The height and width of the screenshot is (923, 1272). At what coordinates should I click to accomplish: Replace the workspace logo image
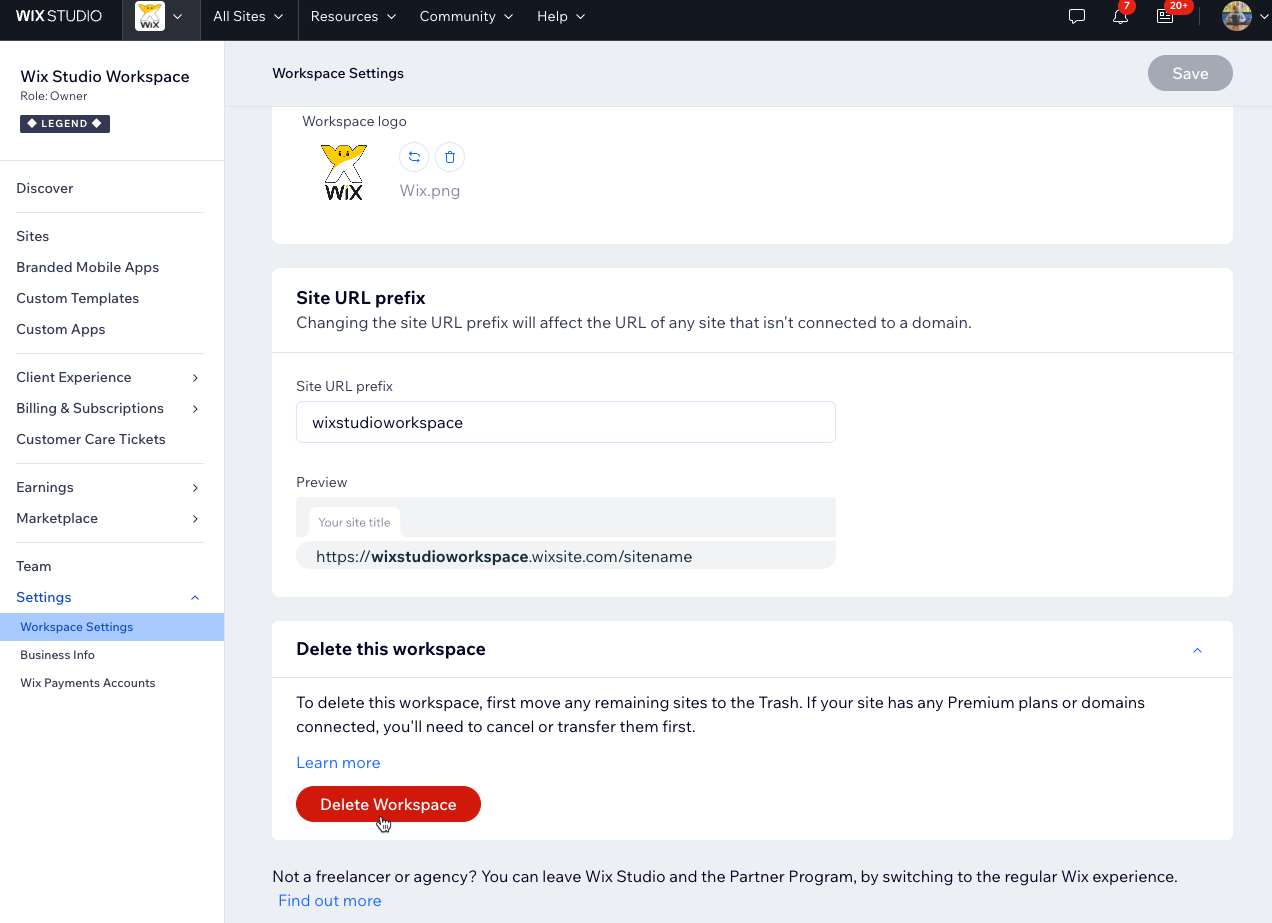click(414, 157)
